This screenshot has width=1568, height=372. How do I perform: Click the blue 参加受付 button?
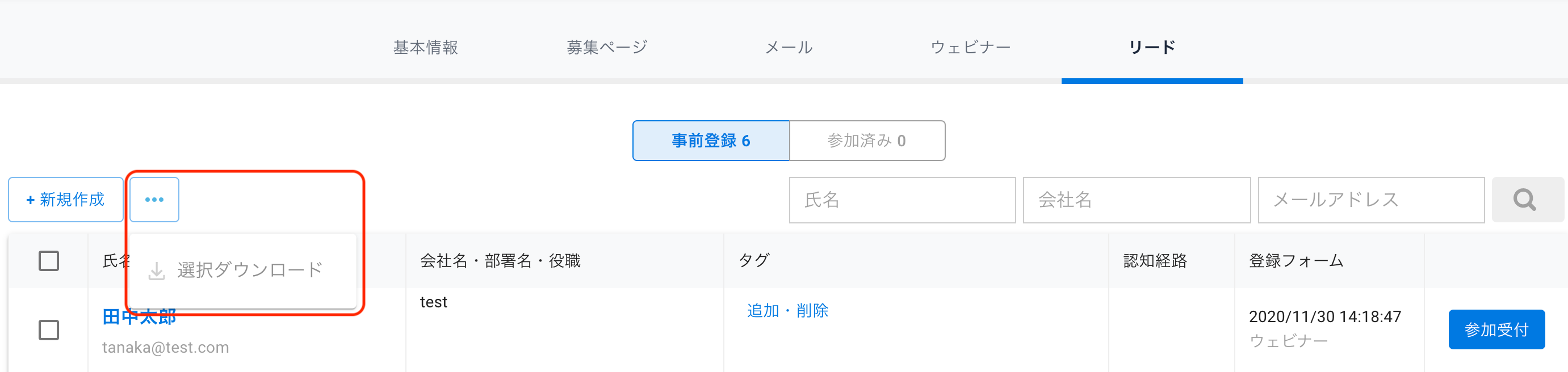tap(1496, 329)
